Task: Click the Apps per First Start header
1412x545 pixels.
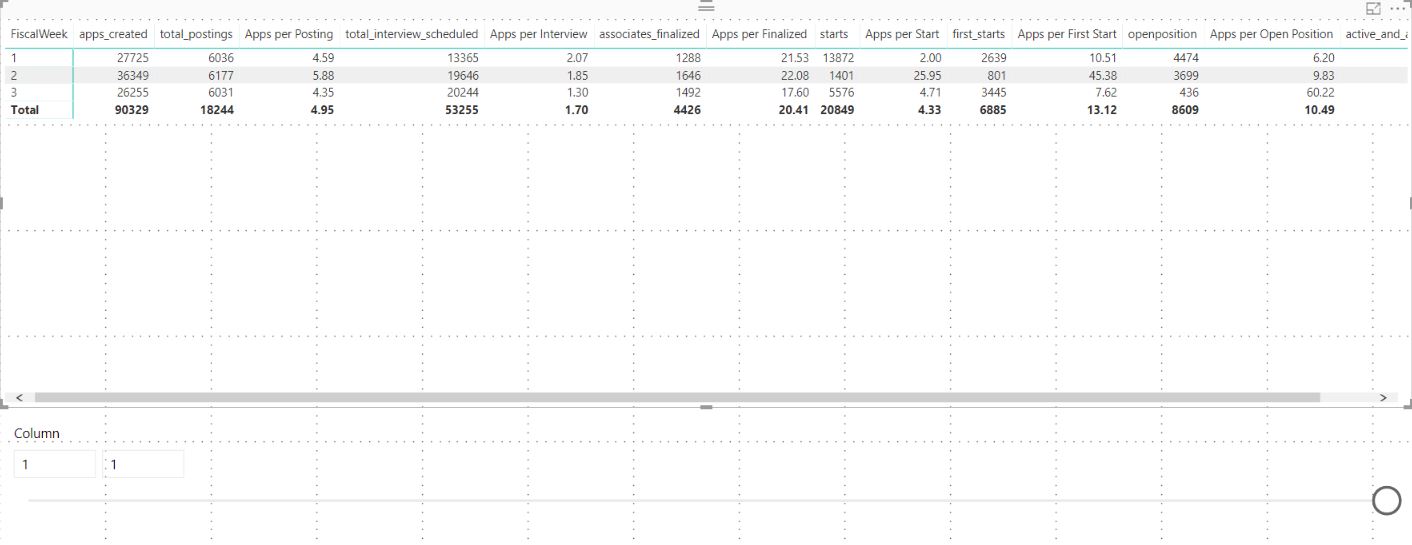Action: click(1067, 34)
